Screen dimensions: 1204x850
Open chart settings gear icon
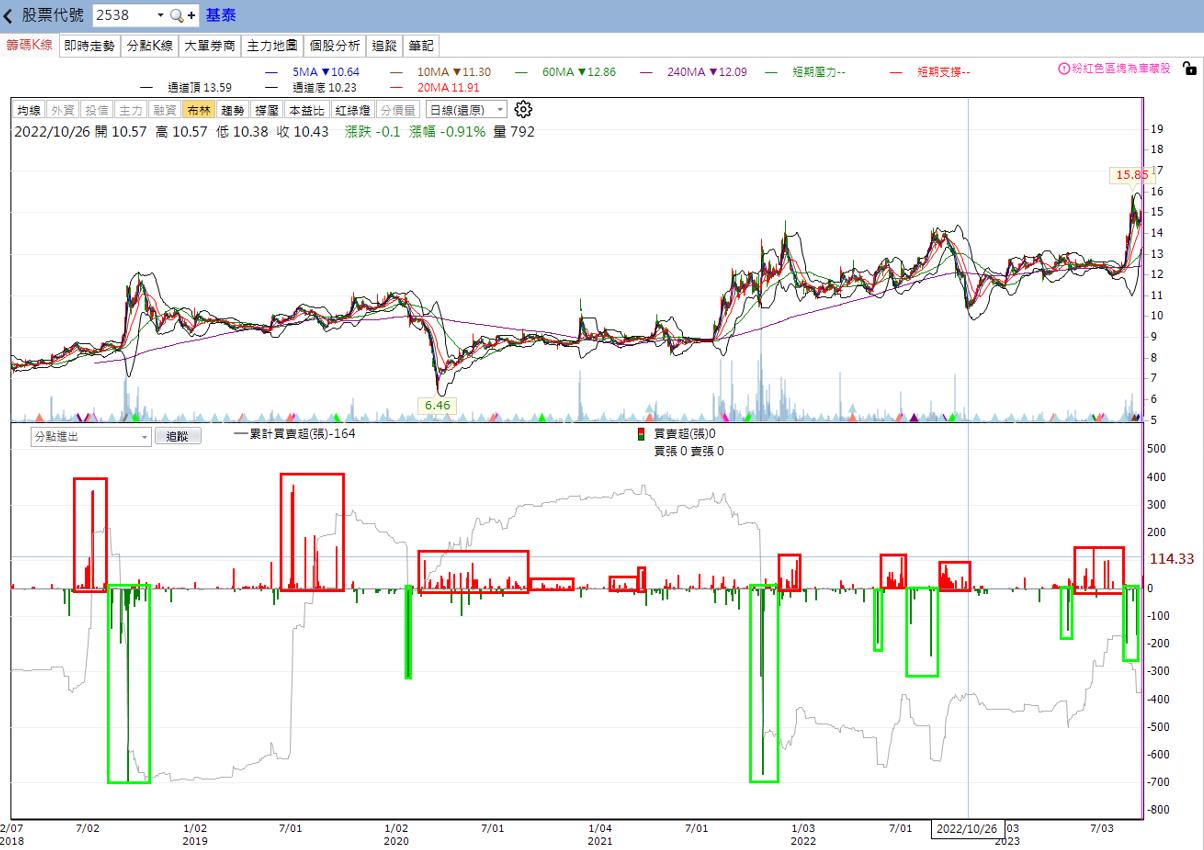[x=523, y=110]
